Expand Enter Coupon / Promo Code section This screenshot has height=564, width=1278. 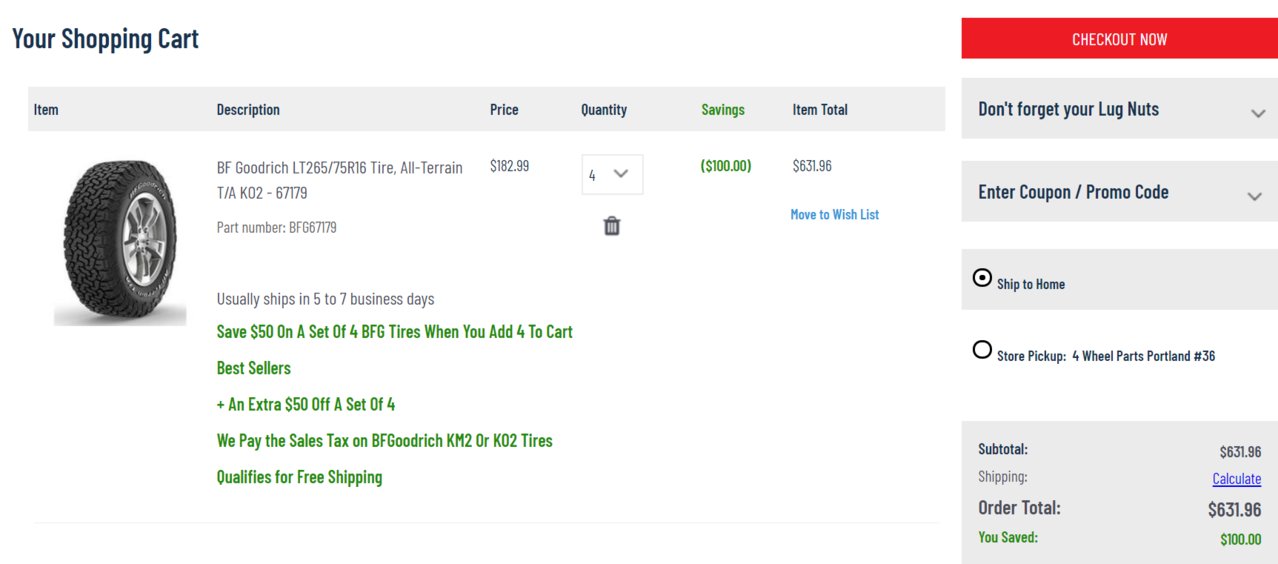click(1119, 192)
